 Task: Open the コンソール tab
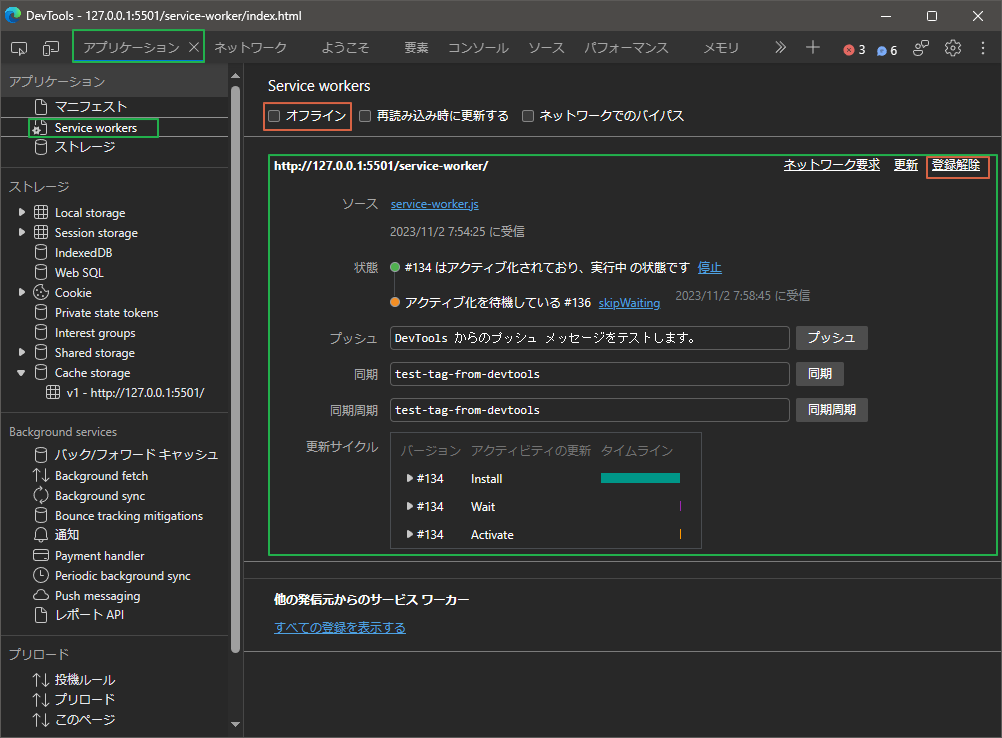[478, 47]
